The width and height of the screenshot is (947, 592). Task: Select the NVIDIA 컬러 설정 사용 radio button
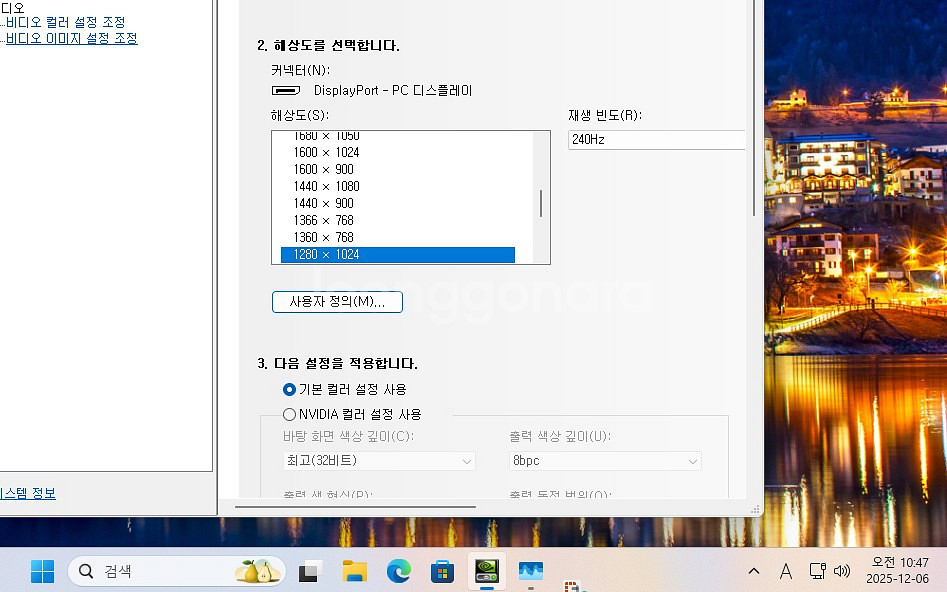(289, 414)
